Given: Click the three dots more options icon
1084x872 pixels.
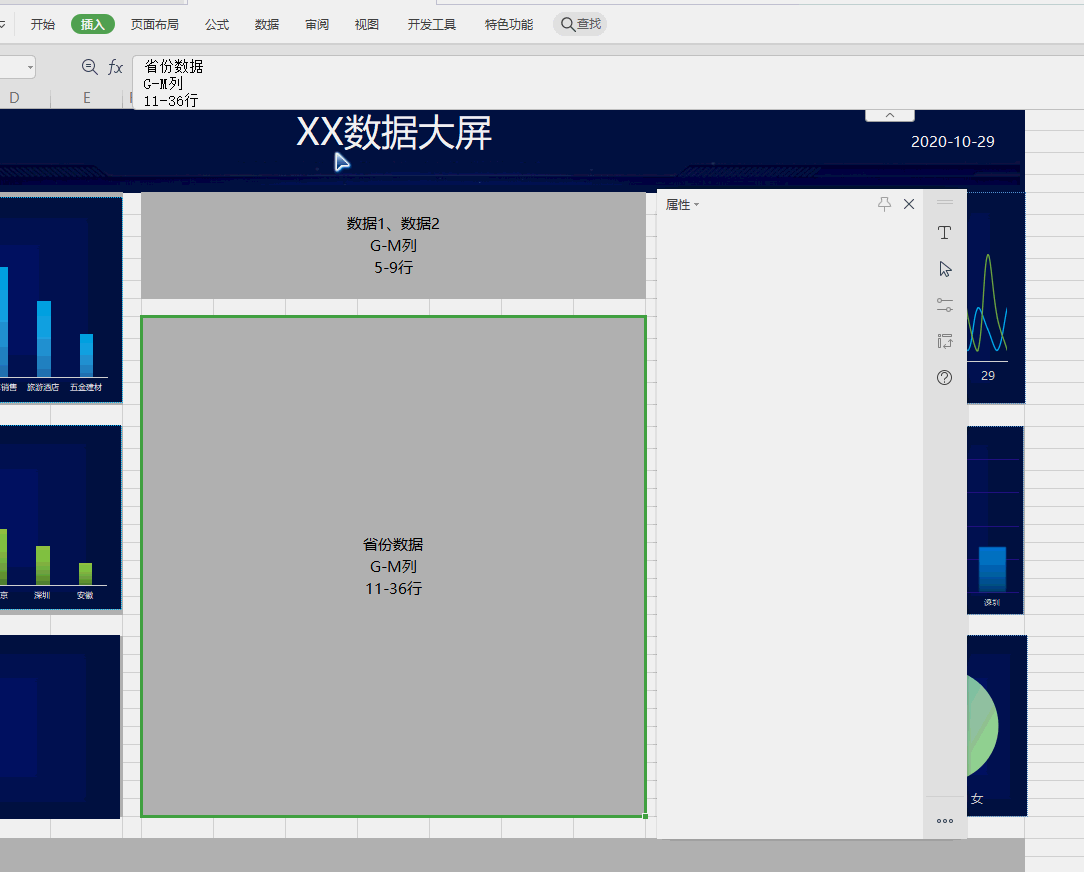Looking at the screenshot, I should pyautogui.click(x=945, y=821).
